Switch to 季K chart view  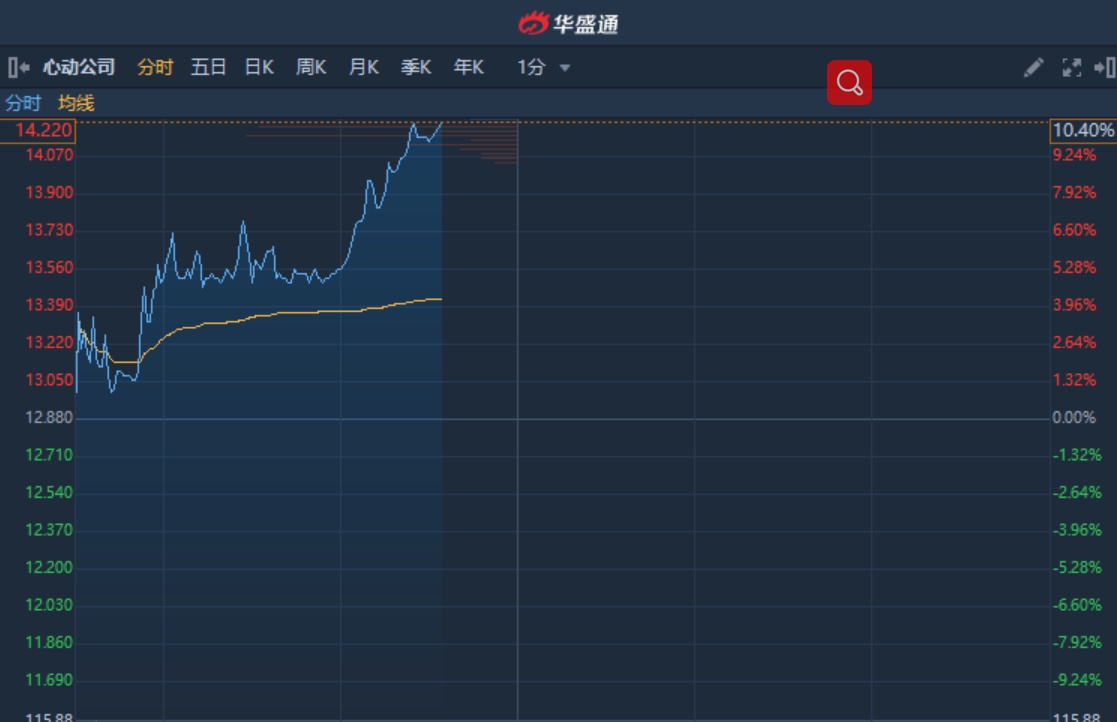416,68
